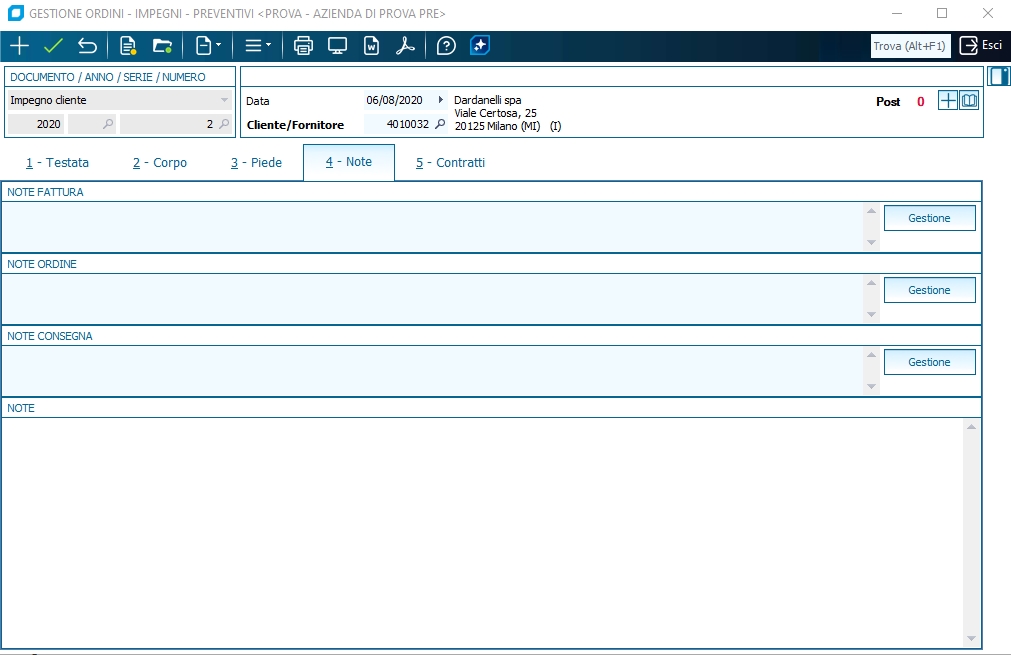Click Gestione button for Note Ordine
This screenshot has width=1011, height=655.
click(x=929, y=290)
